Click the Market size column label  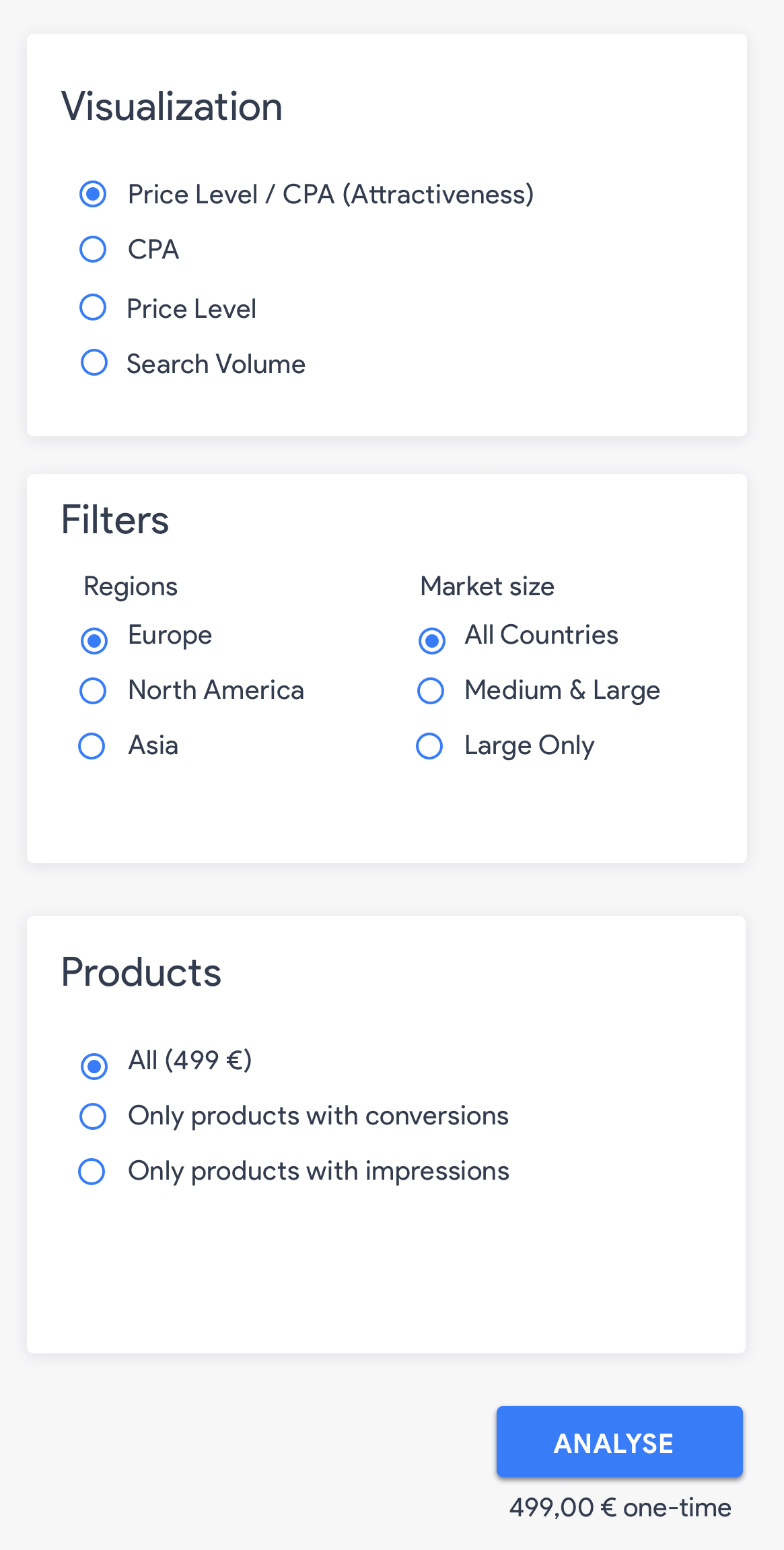(x=487, y=586)
